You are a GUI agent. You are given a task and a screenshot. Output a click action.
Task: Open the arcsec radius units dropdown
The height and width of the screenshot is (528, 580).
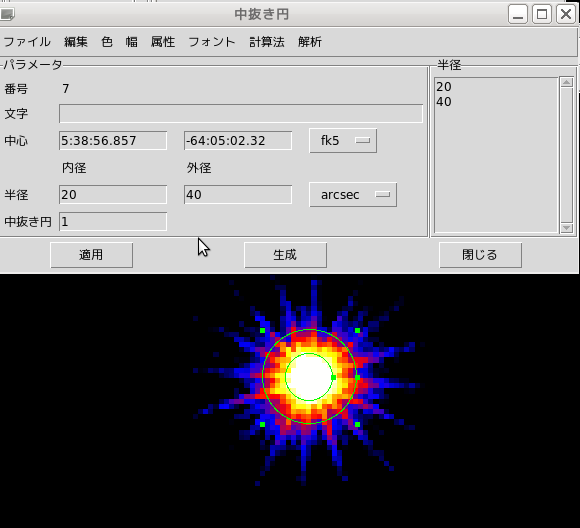point(353,195)
